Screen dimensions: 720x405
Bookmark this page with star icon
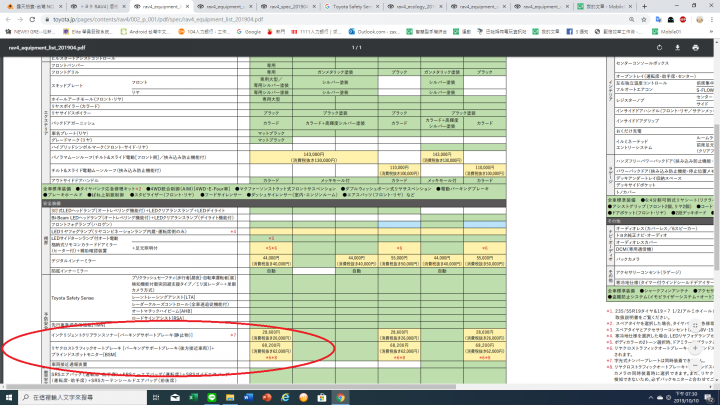pos(644,20)
